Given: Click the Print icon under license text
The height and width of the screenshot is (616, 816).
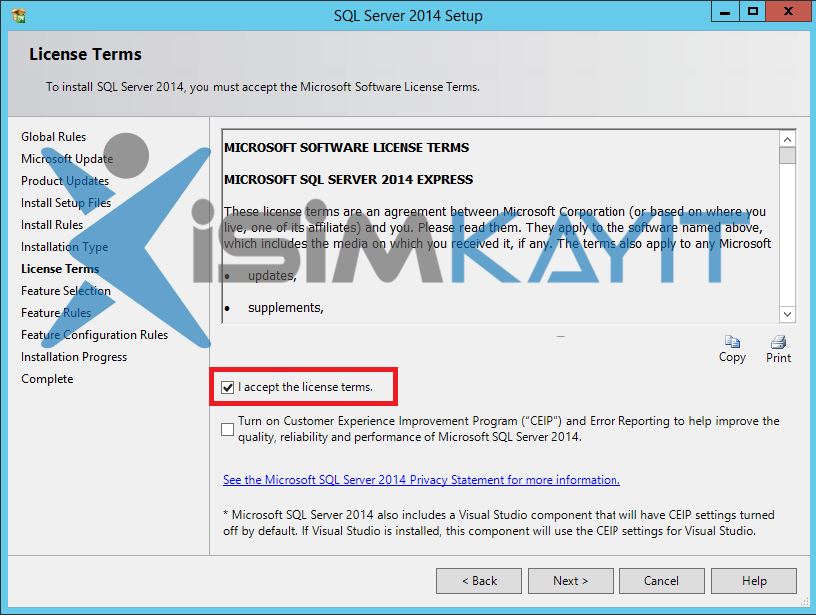Looking at the screenshot, I should (x=779, y=342).
